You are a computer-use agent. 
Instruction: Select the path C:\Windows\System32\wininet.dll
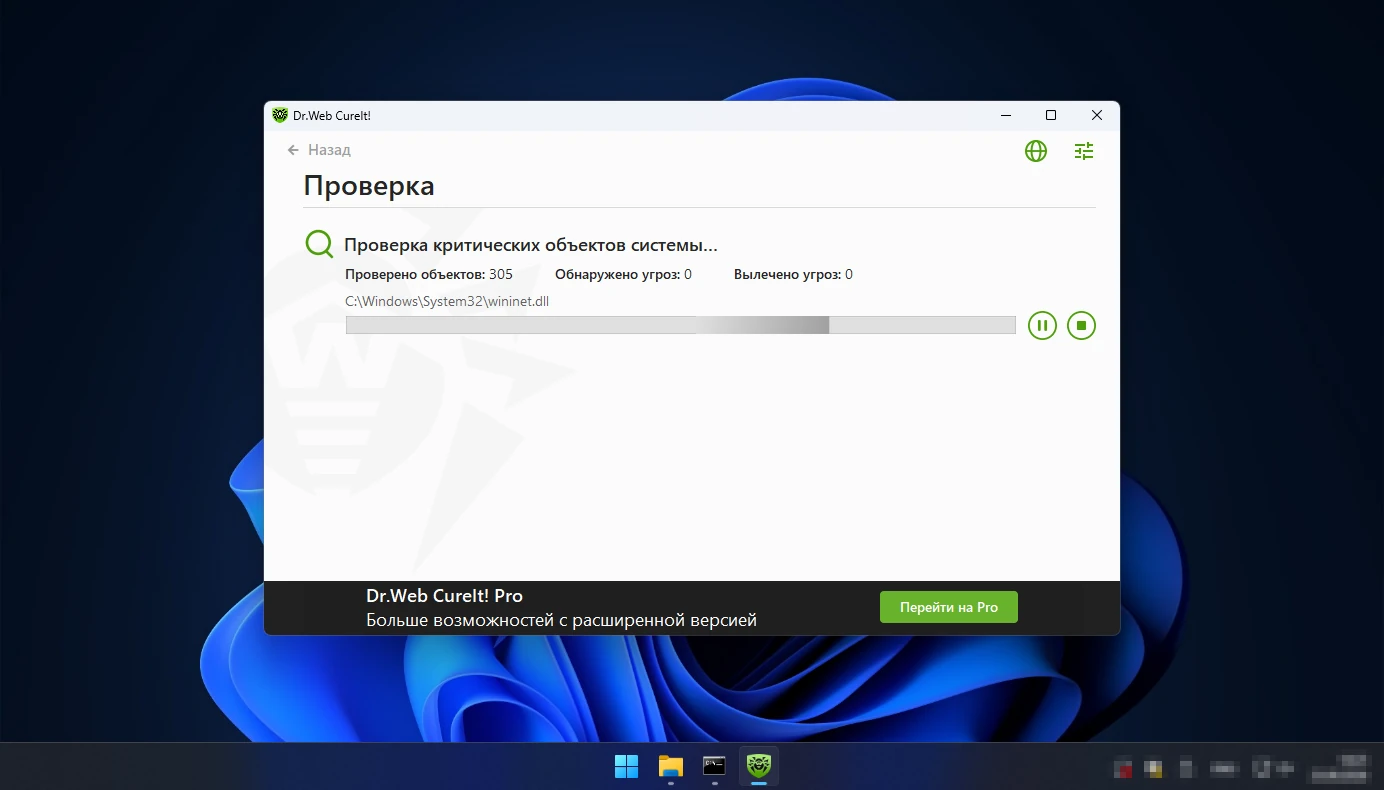(447, 301)
